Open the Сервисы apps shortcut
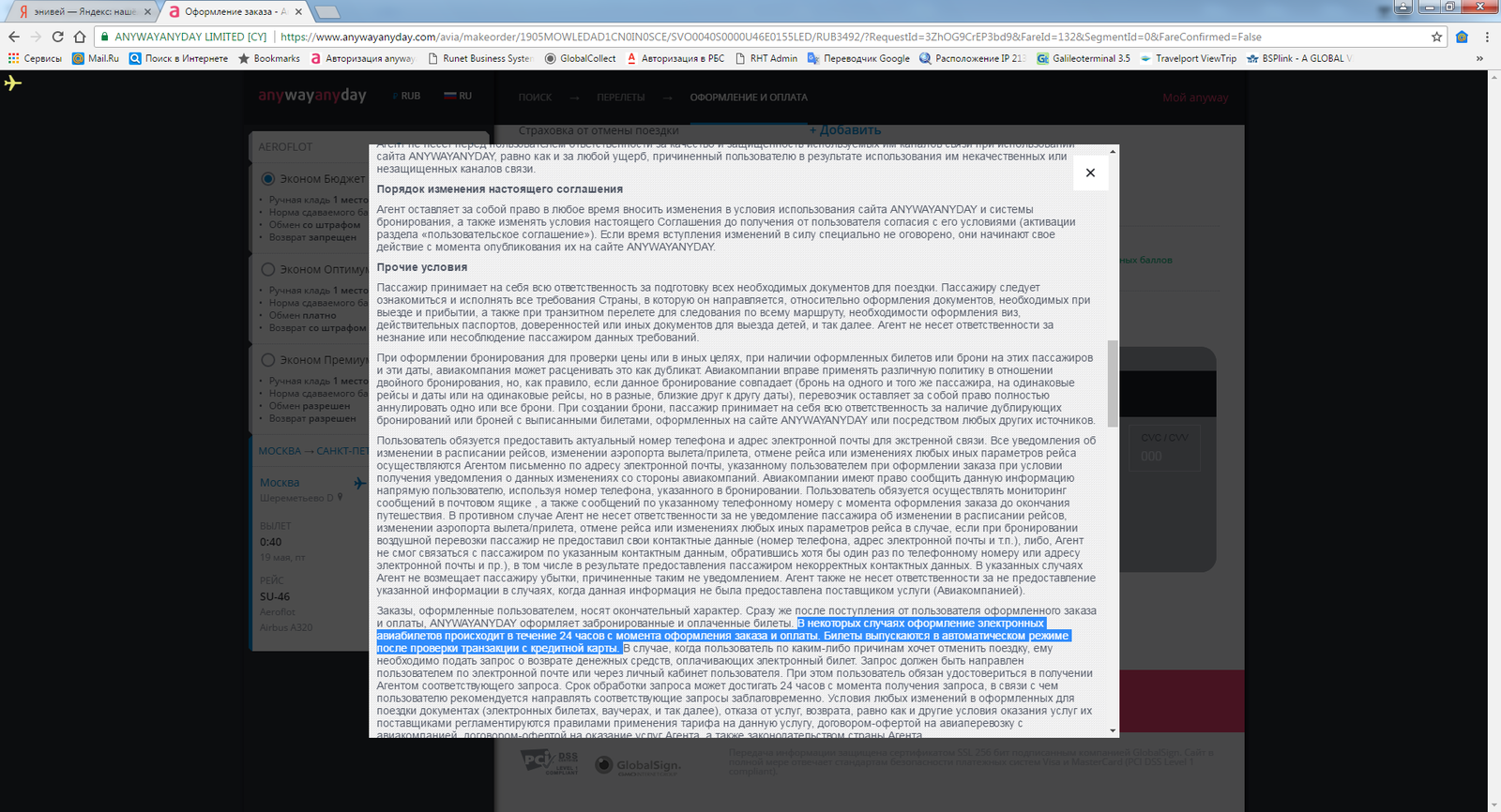 35,58
